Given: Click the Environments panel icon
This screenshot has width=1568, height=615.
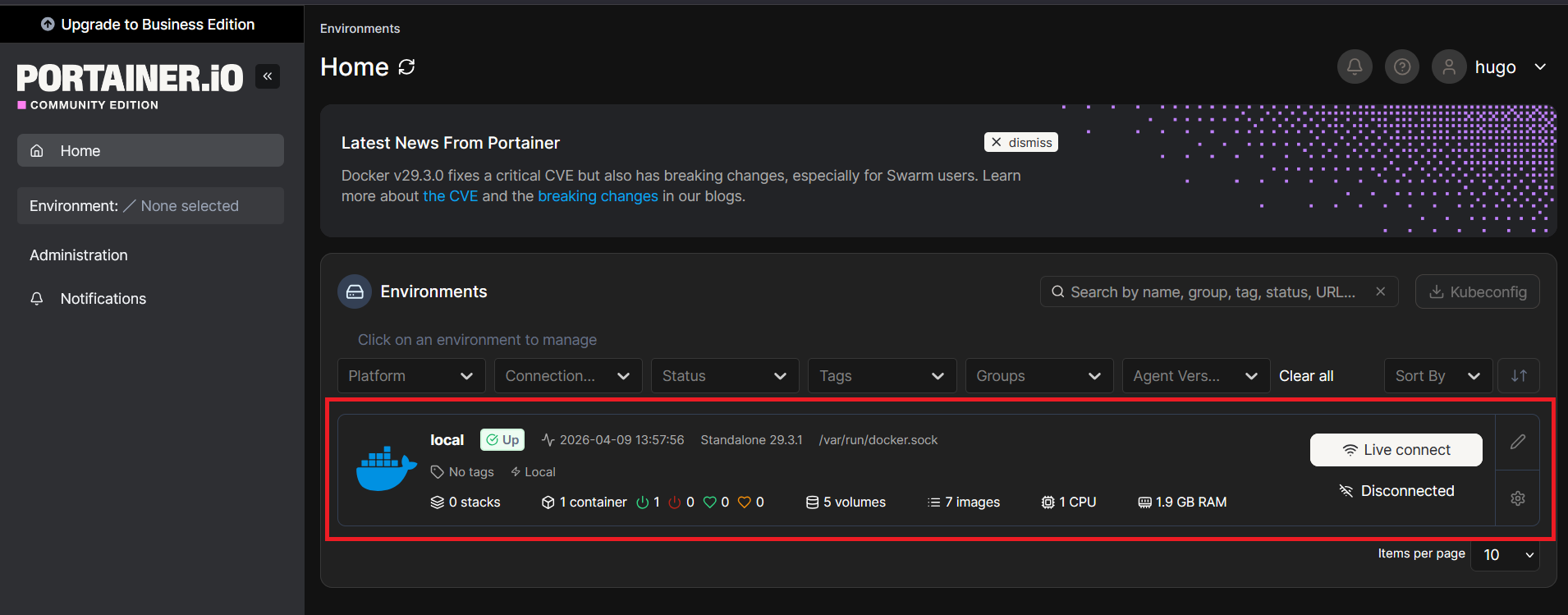Looking at the screenshot, I should pos(355,291).
